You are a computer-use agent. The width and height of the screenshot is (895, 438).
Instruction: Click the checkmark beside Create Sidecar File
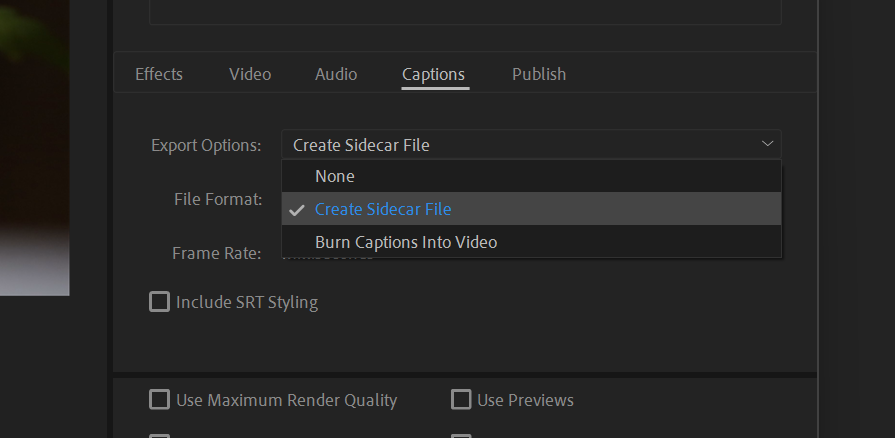297,210
